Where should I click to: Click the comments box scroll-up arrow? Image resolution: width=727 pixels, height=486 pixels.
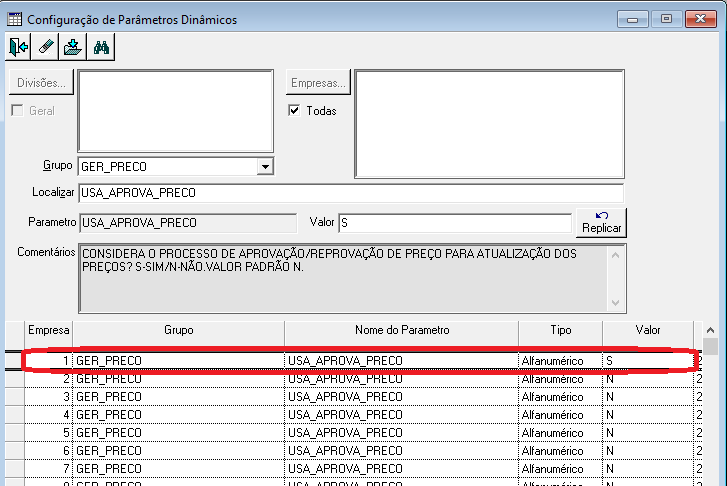616,255
